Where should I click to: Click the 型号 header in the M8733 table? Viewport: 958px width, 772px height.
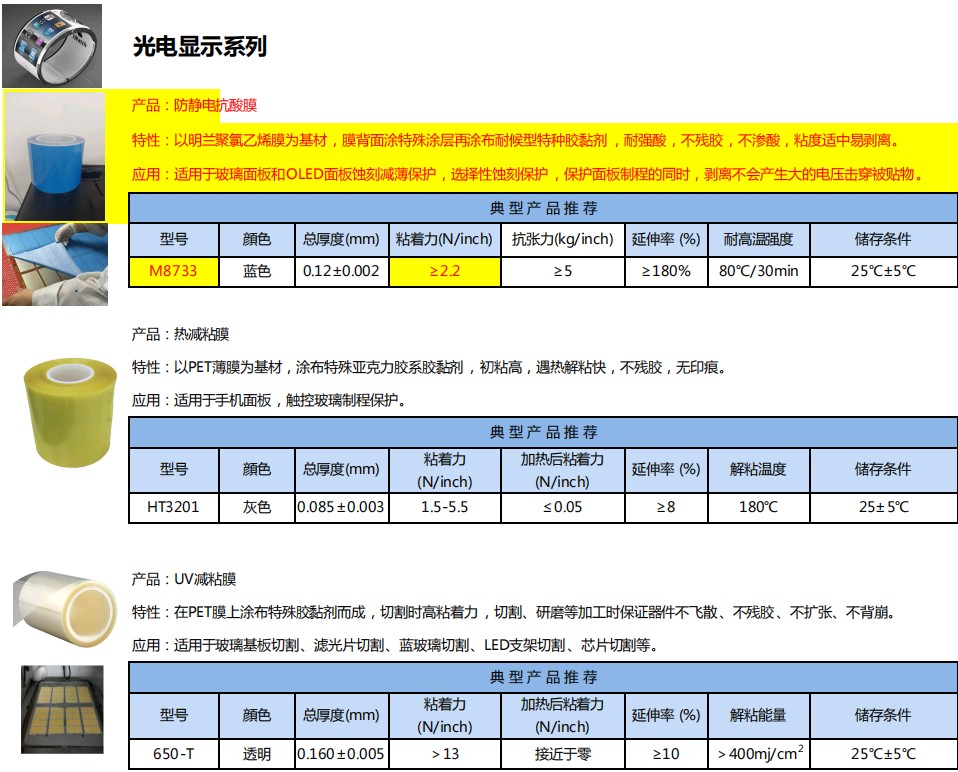[x=174, y=239]
